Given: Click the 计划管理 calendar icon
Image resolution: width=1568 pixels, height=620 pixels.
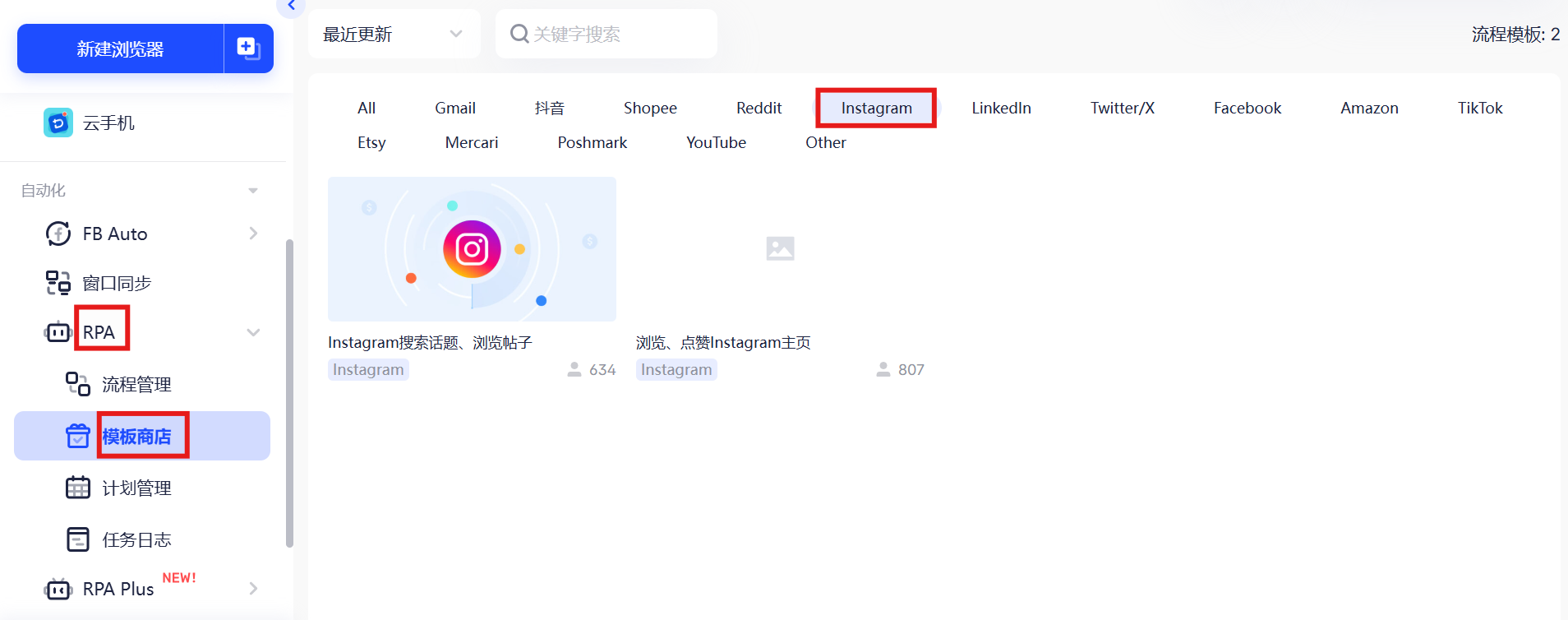Looking at the screenshot, I should coord(78,488).
